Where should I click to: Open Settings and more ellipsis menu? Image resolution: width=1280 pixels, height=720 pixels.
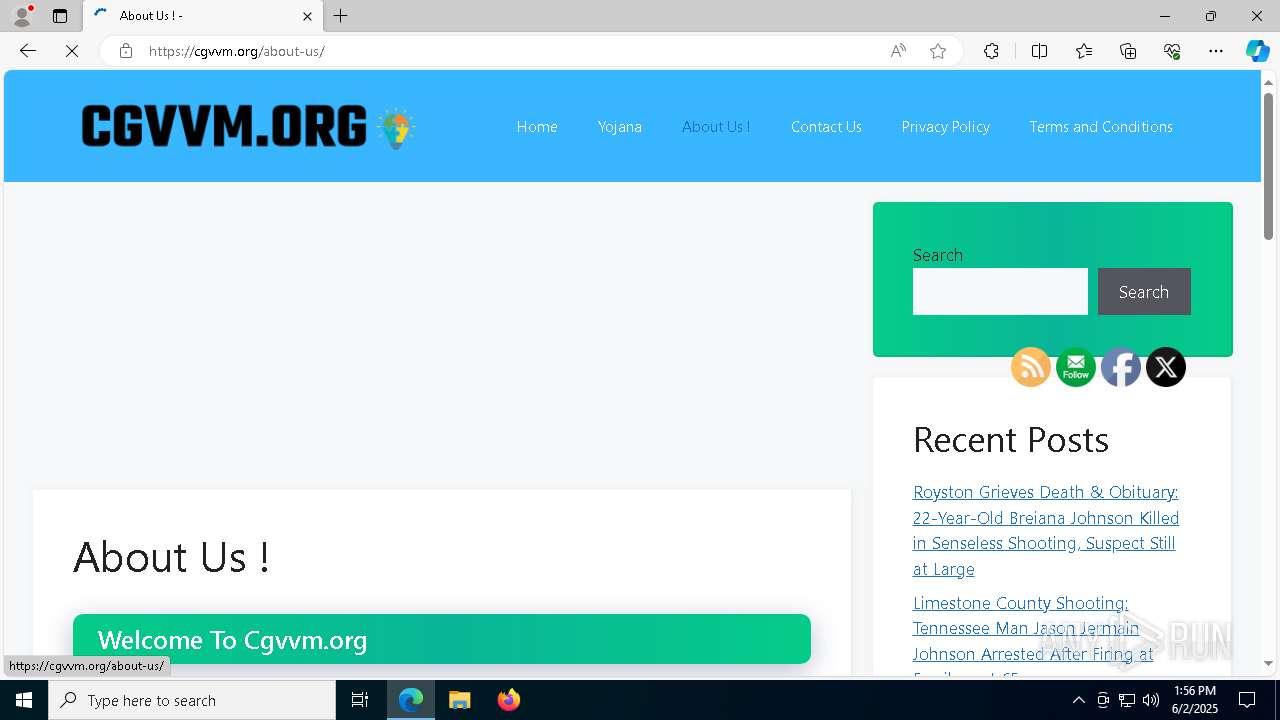[1216, 51]
